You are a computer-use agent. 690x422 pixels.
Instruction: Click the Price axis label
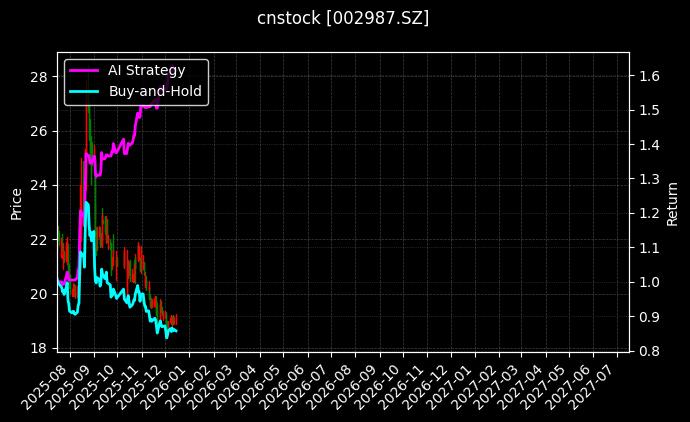coord(16,201)
